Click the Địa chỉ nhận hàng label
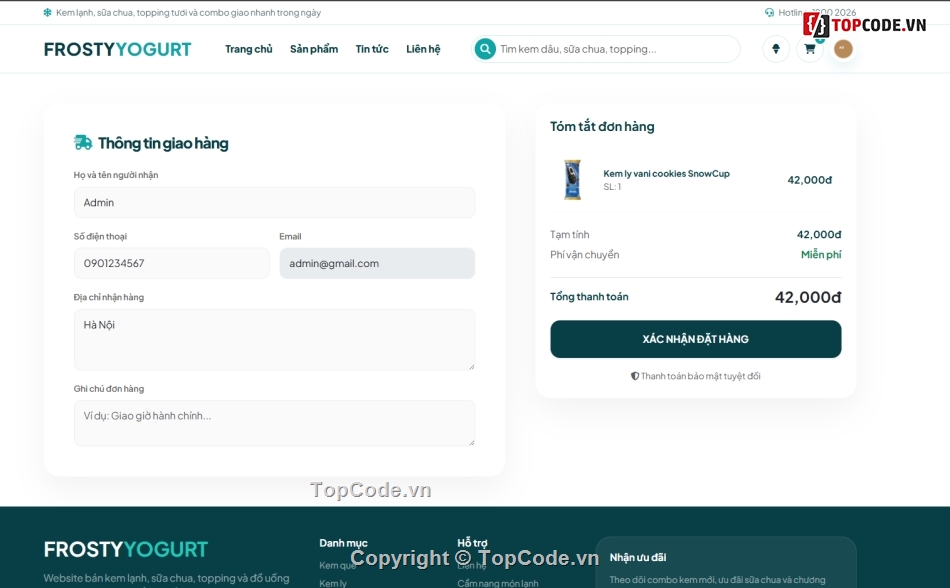Screen dimensions: 950x588 tap(109, 297)
